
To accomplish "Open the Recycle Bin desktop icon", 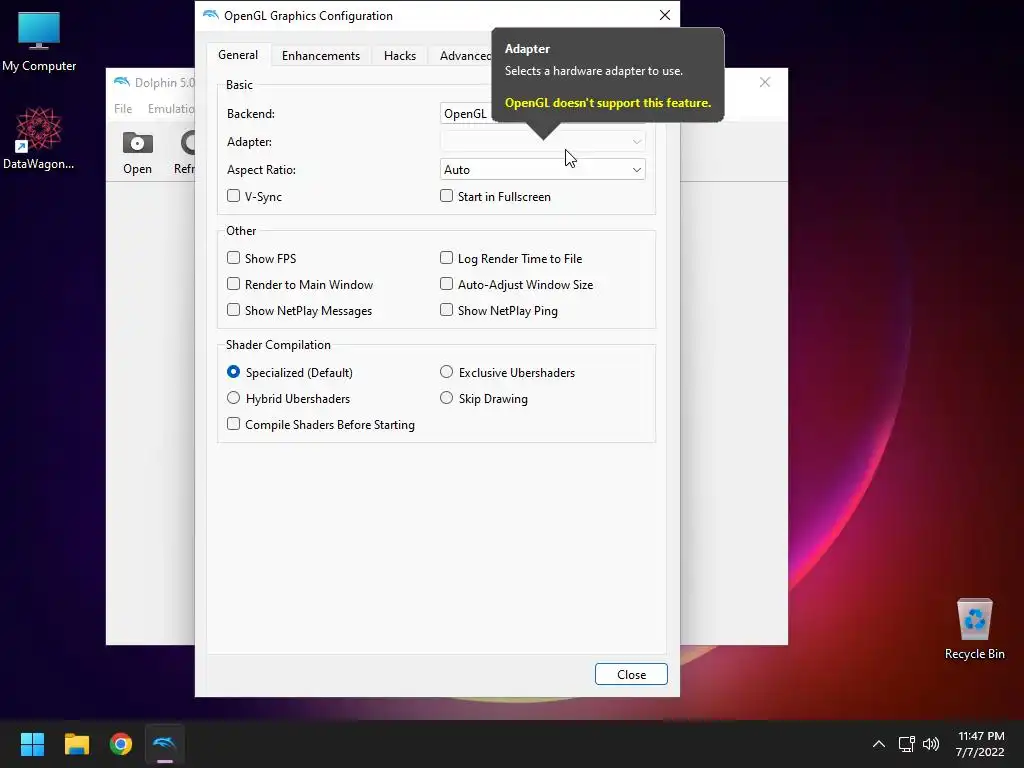I will (x=974, y=629).
